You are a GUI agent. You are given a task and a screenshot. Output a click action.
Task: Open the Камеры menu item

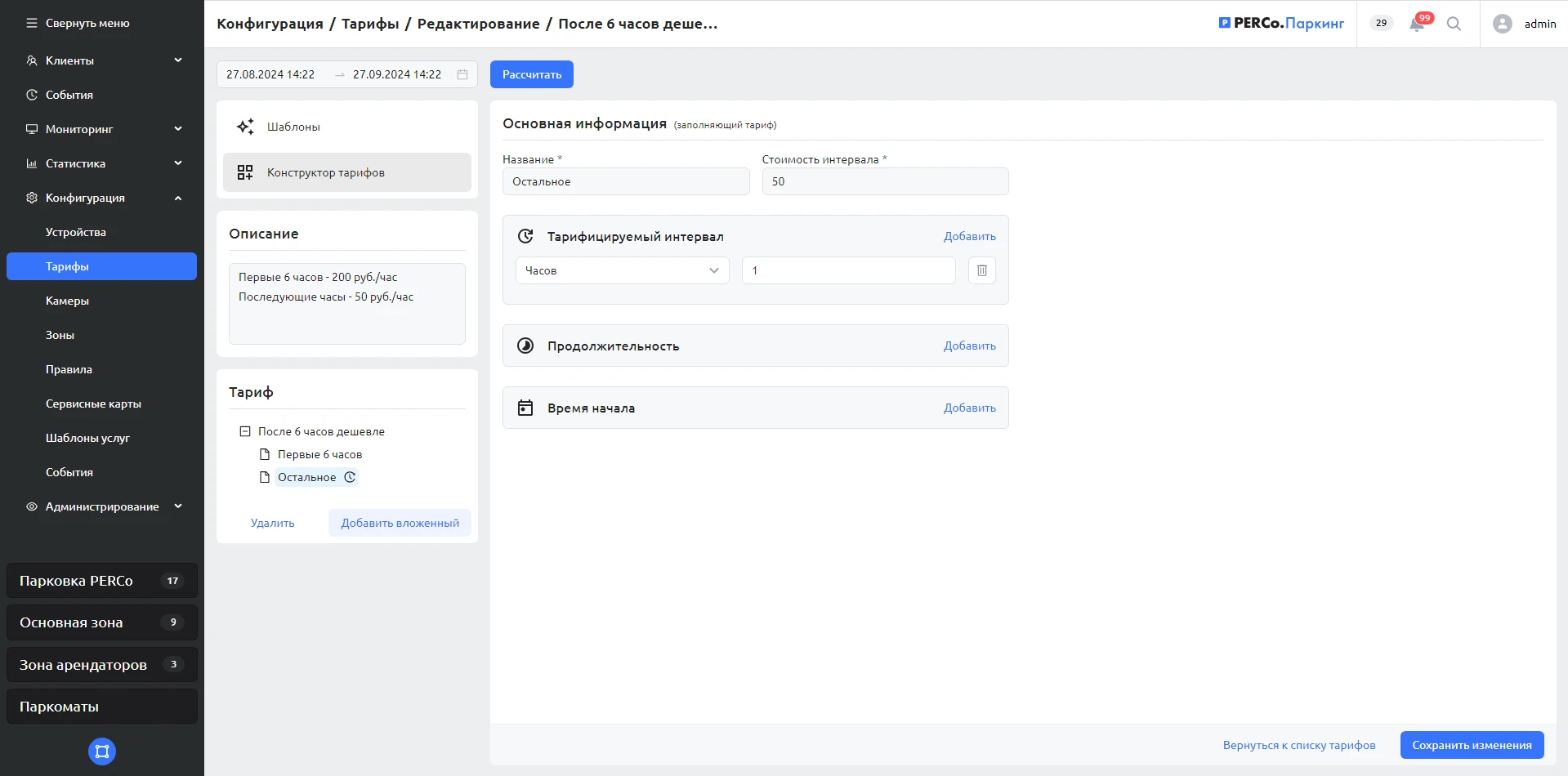[x=67, y=301]
